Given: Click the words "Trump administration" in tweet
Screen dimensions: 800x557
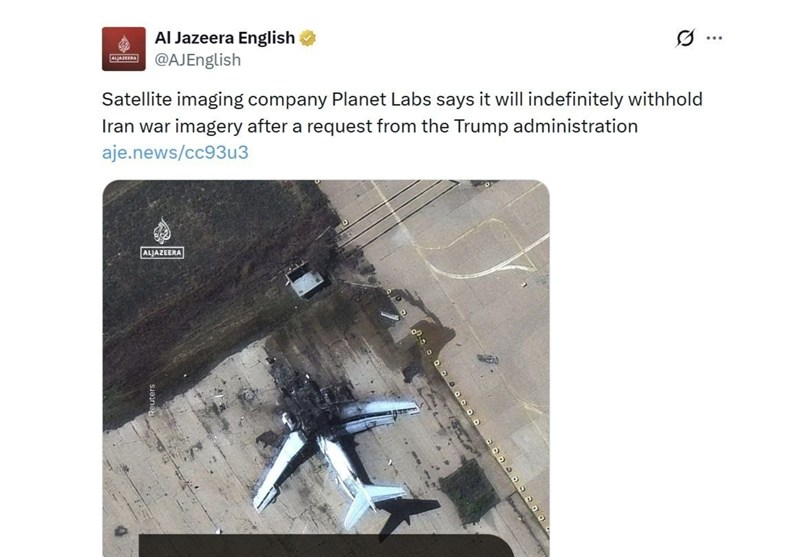Looking at the screenshot, I should pos(549,127).
